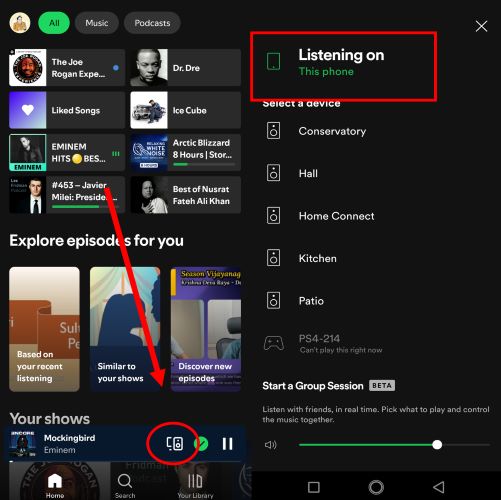Viewport: 501px width, 500px height.
Task: Choose the Patio speaker
Action: tap(311, 301)
